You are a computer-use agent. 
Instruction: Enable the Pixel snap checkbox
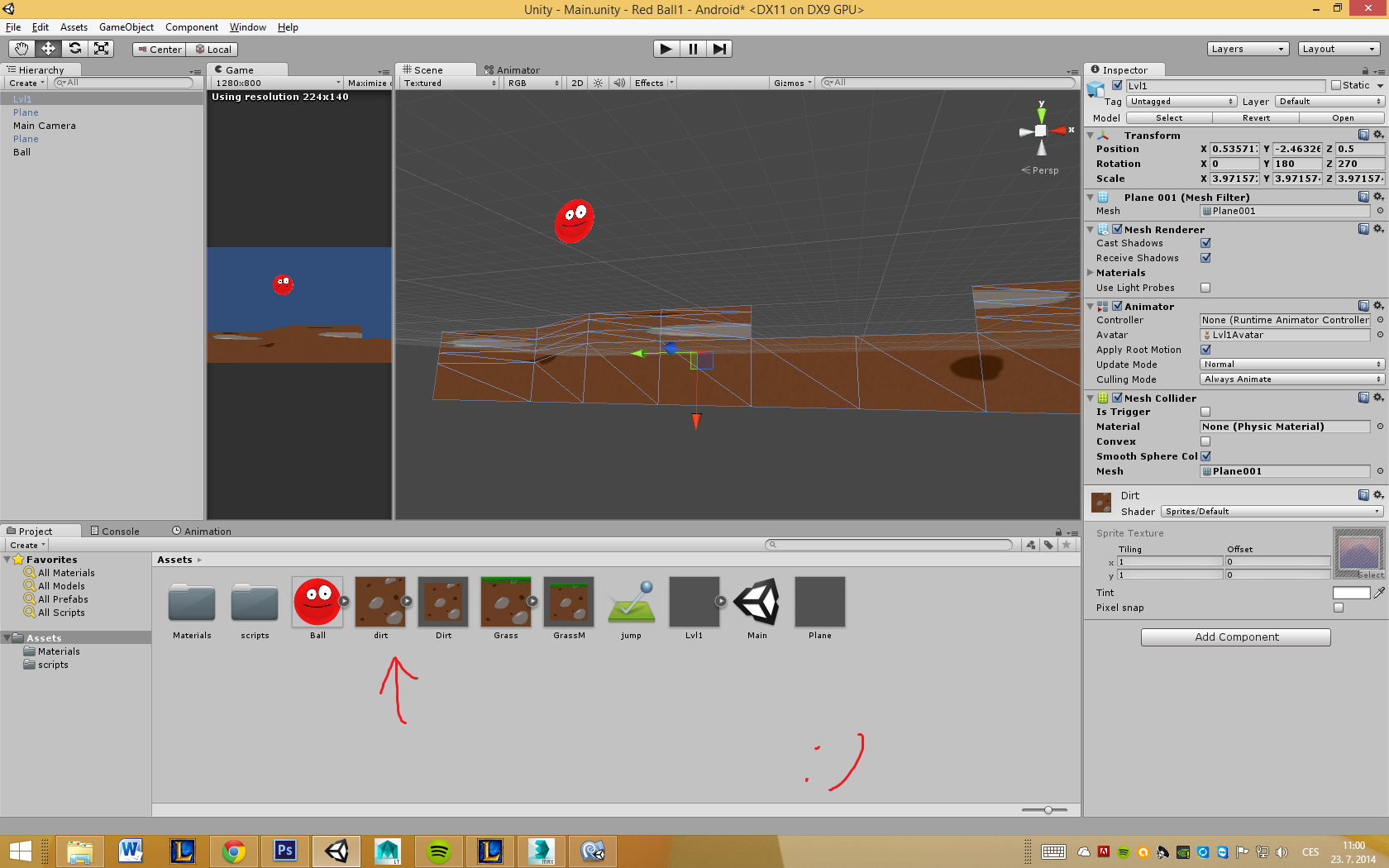(x=1339, y=608)
